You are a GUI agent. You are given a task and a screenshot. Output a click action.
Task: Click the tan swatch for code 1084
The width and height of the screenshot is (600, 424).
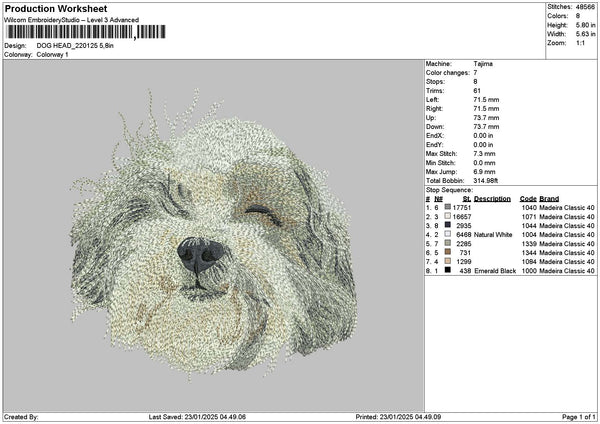[447, 261]
